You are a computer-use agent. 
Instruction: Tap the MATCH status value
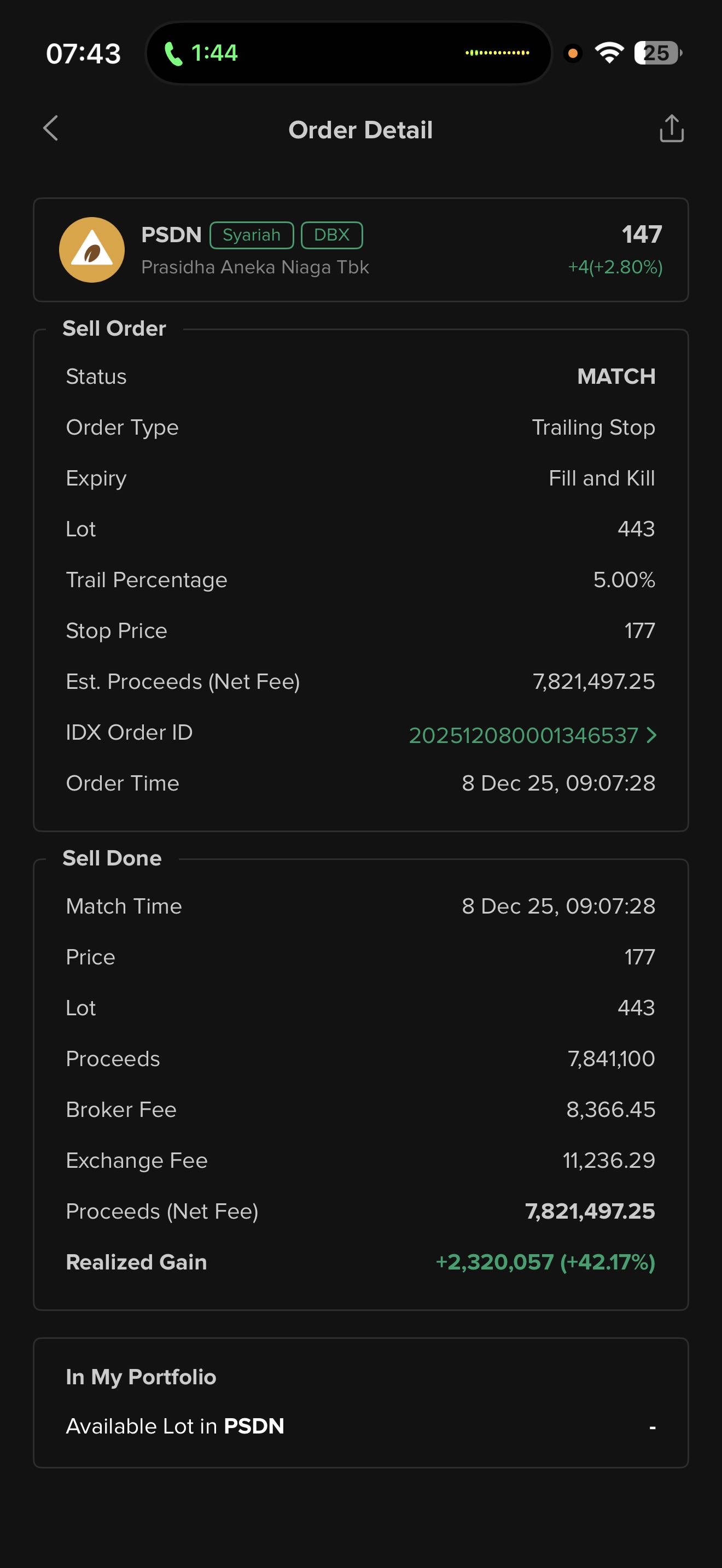[x=616, y=376]
